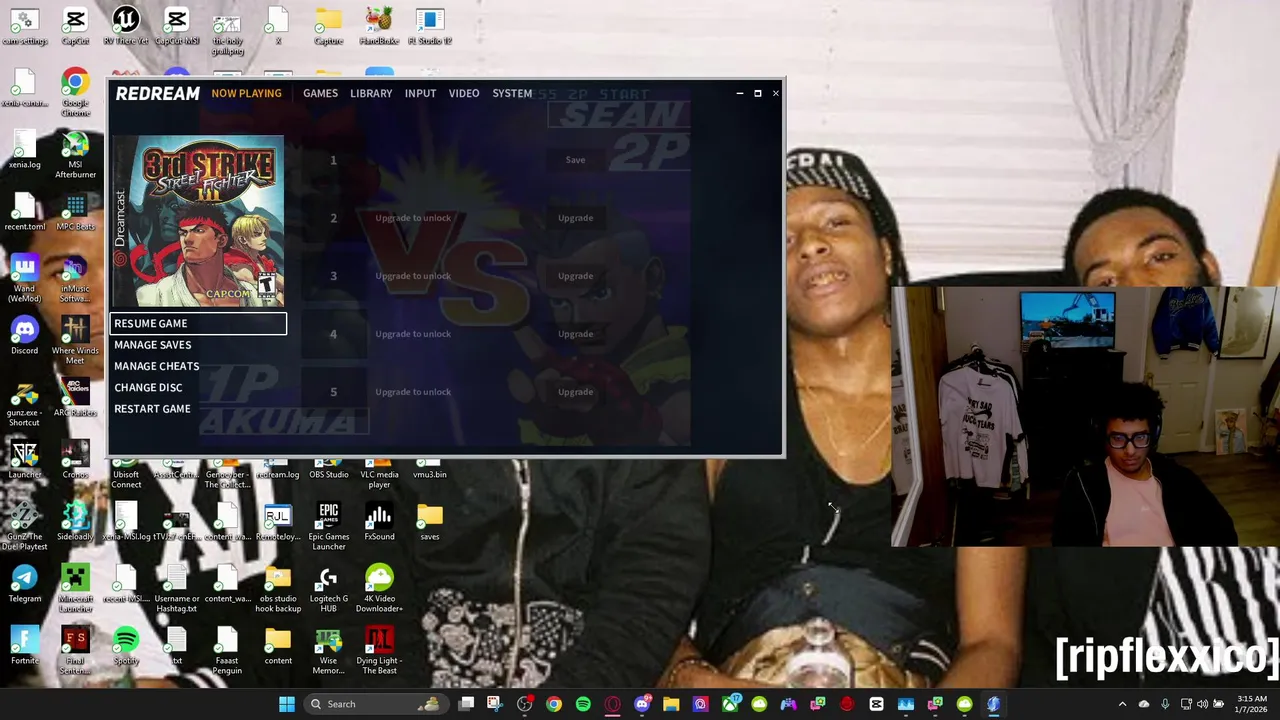Open Faaast Penguin desktop file
This screenshot has height=720, width=1280.
click(x=226, y=650)
